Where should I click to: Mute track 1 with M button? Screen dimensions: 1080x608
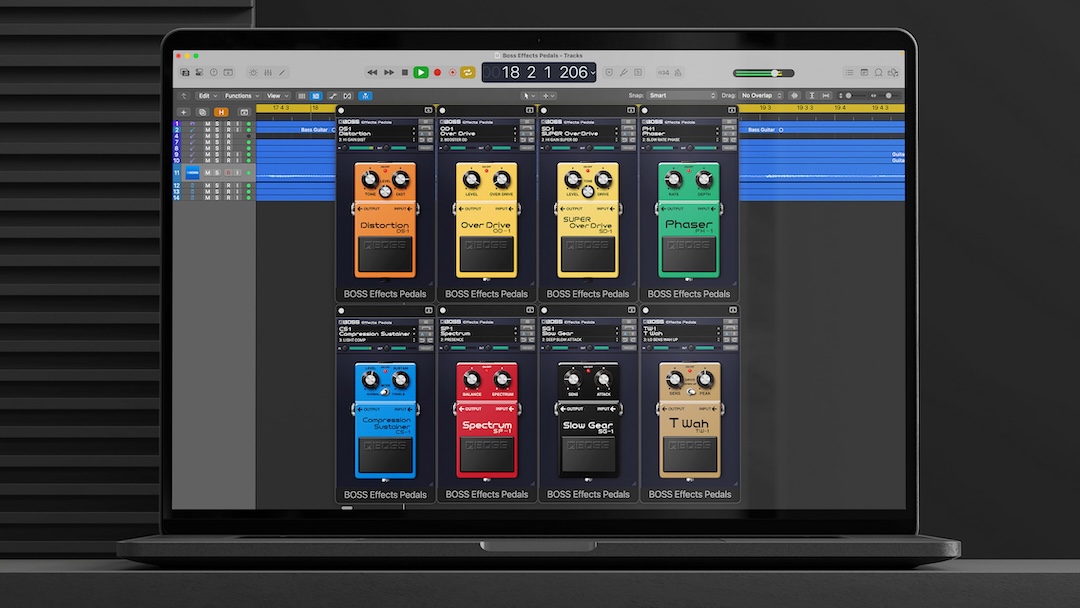coord(207,124)
